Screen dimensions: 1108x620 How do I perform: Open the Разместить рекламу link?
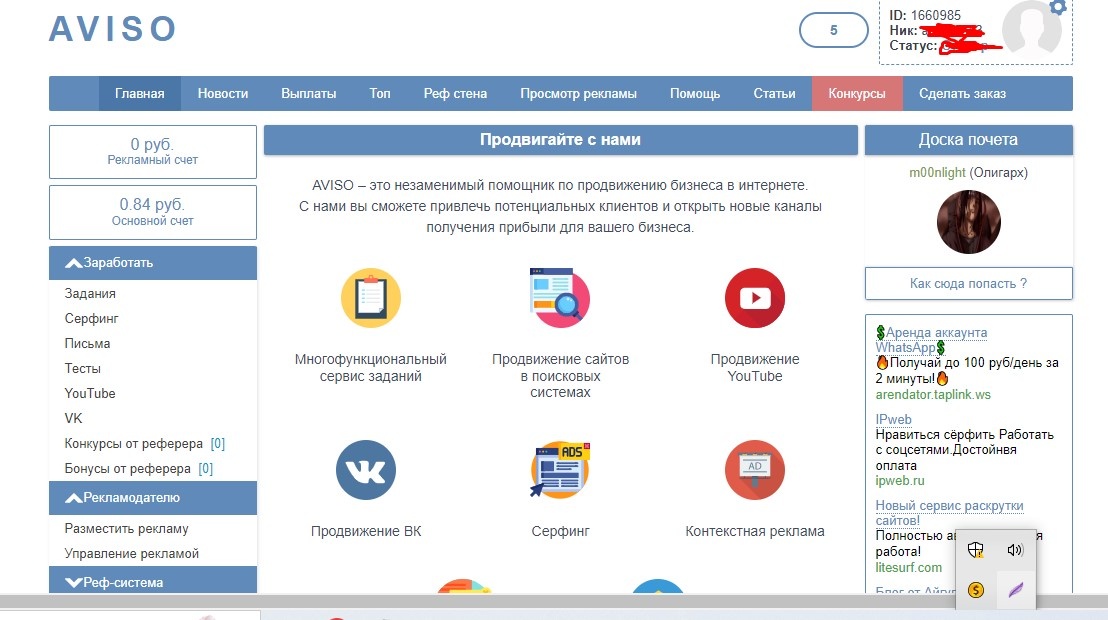pos(126,529)
